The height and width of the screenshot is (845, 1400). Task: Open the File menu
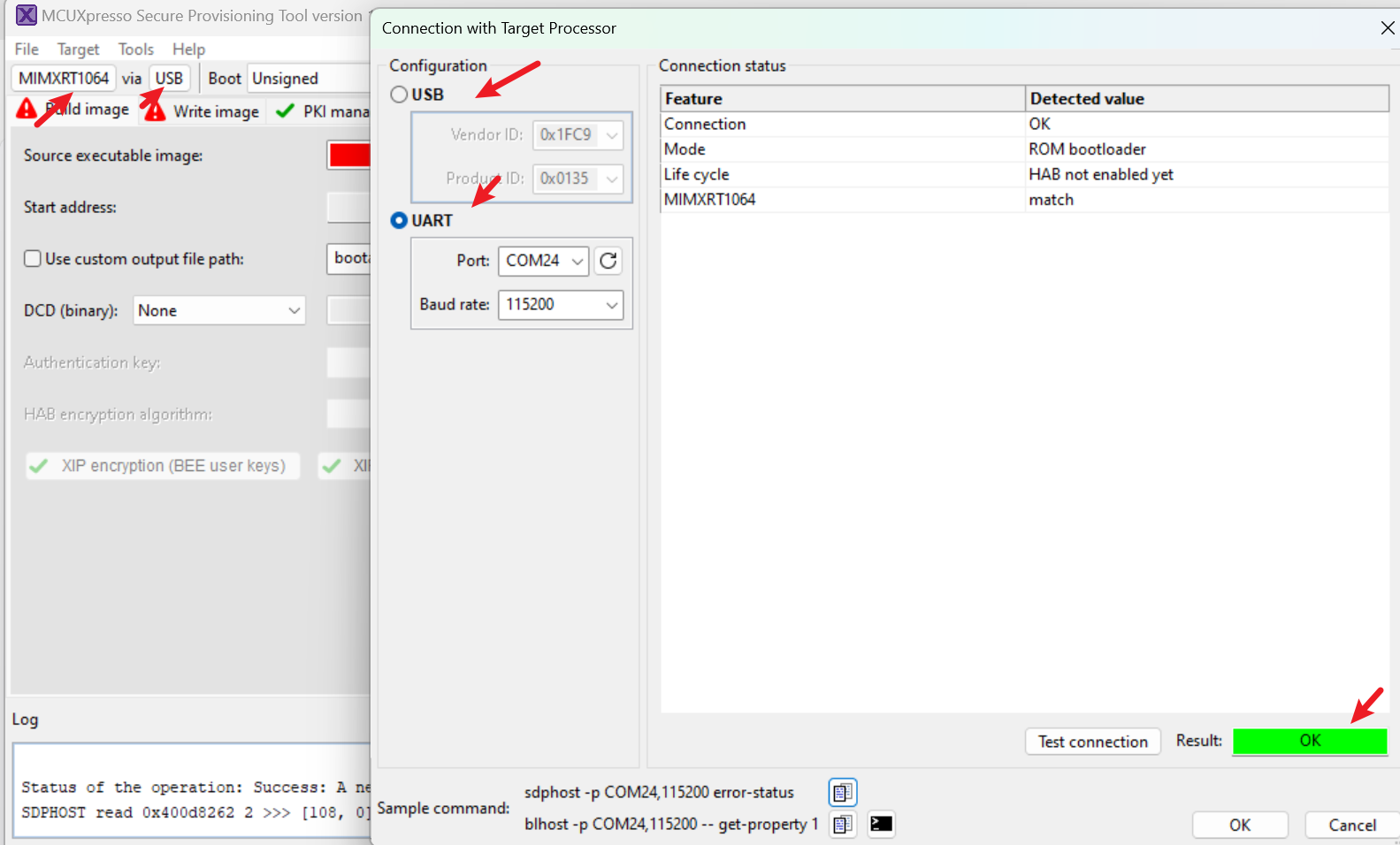click(27, 49)
